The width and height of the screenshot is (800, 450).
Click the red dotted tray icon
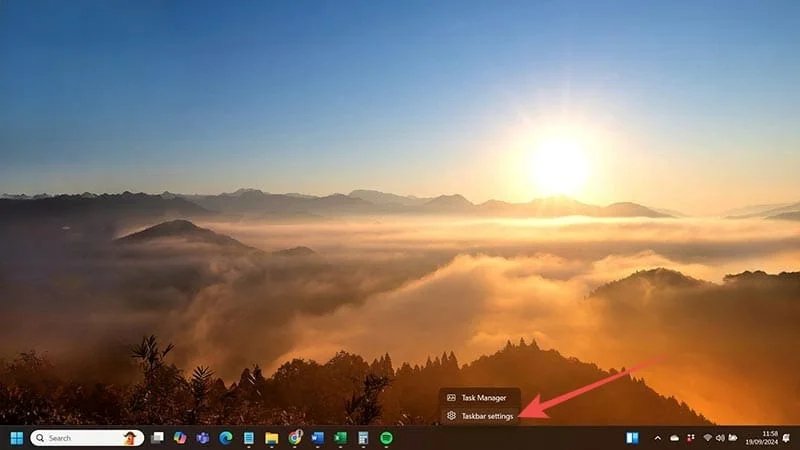click(690, 438)
